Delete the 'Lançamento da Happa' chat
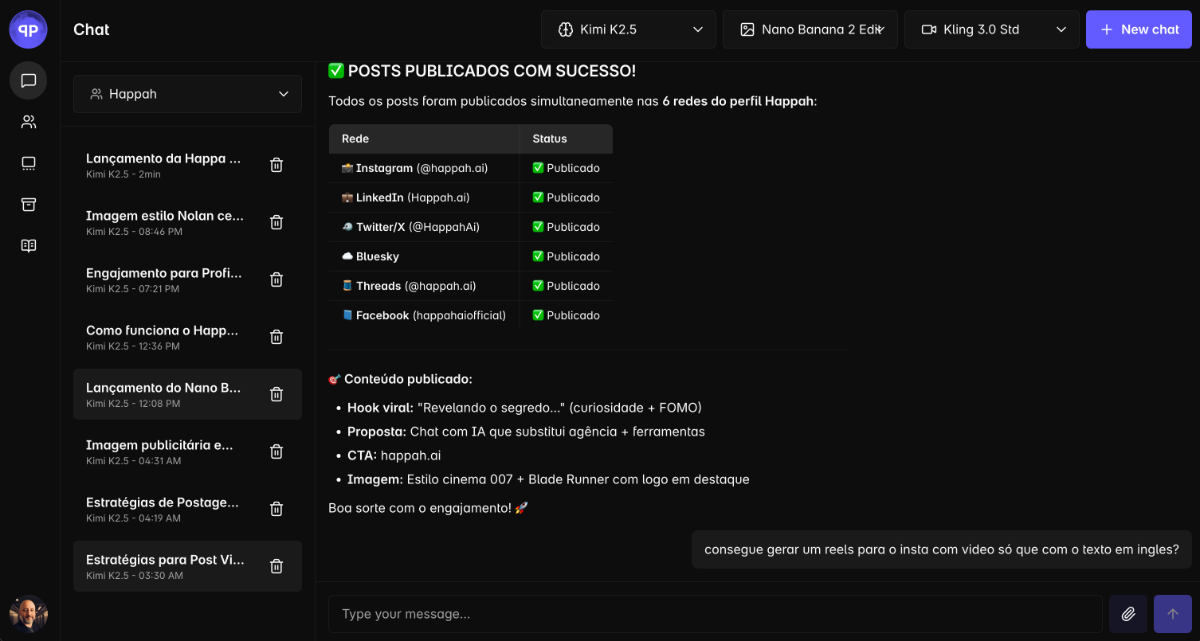 (x=277, y=165)
